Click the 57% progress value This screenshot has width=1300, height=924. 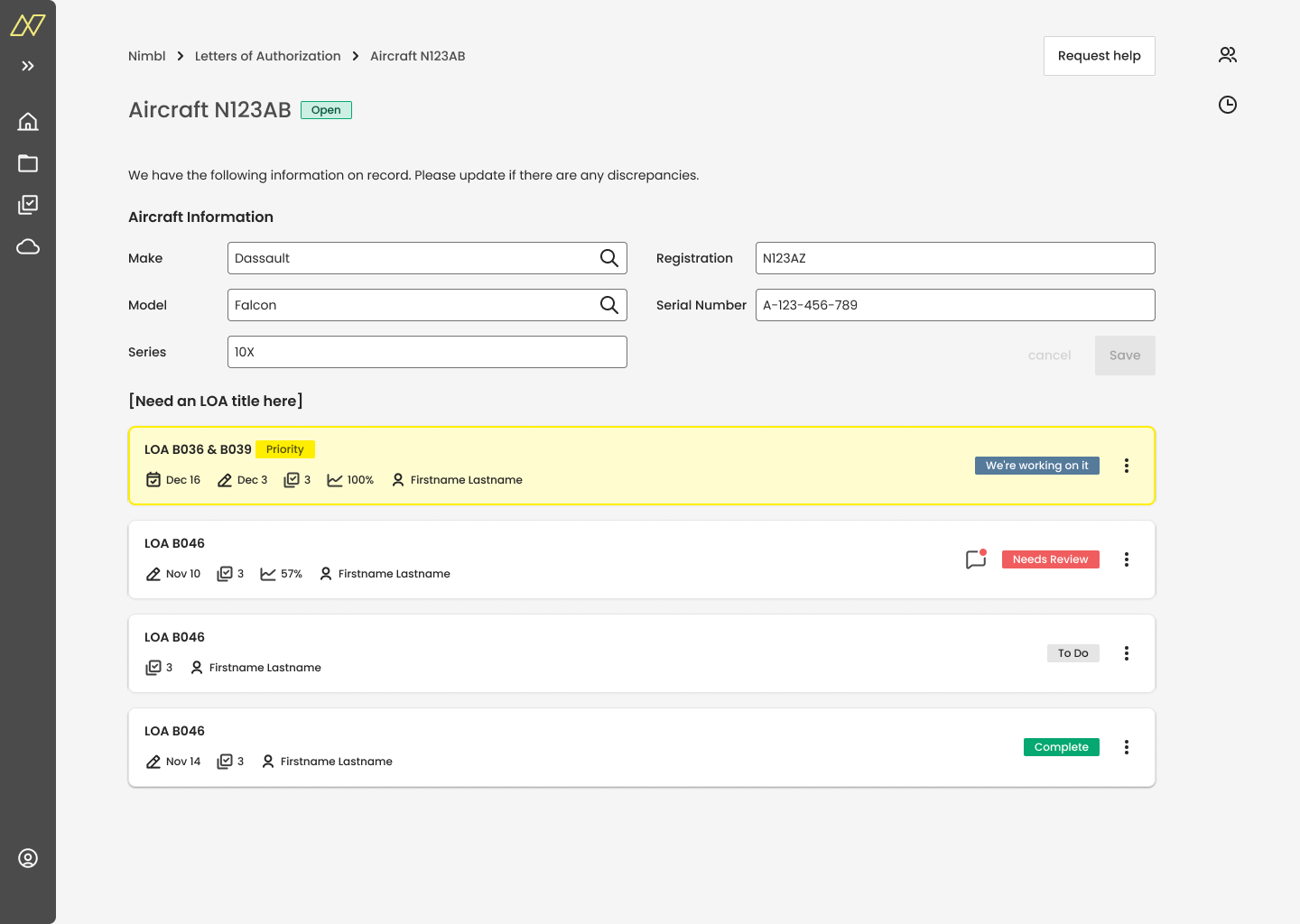[x=292, y=574]
